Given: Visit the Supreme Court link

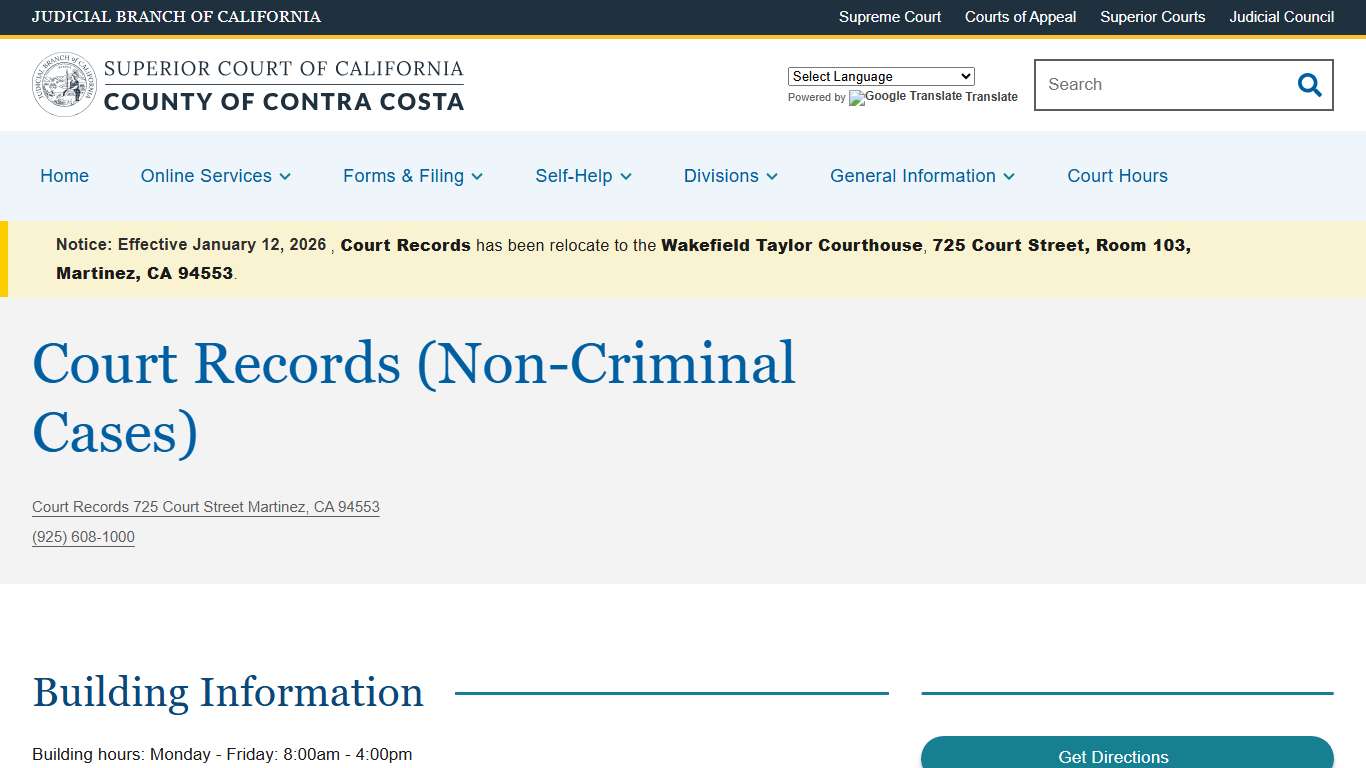Looking at the screenshot, I should click(889, 17).
